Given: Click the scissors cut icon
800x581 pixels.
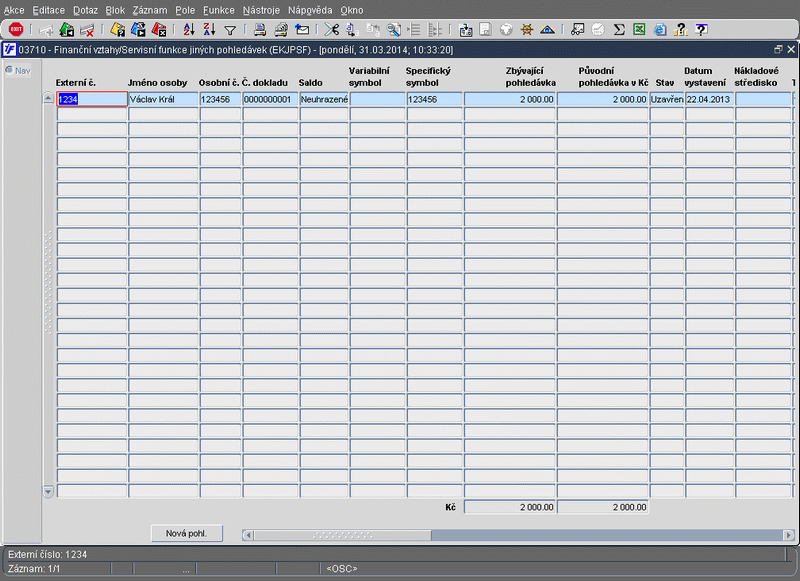Looking at the screenshot, I should (332, 30).
